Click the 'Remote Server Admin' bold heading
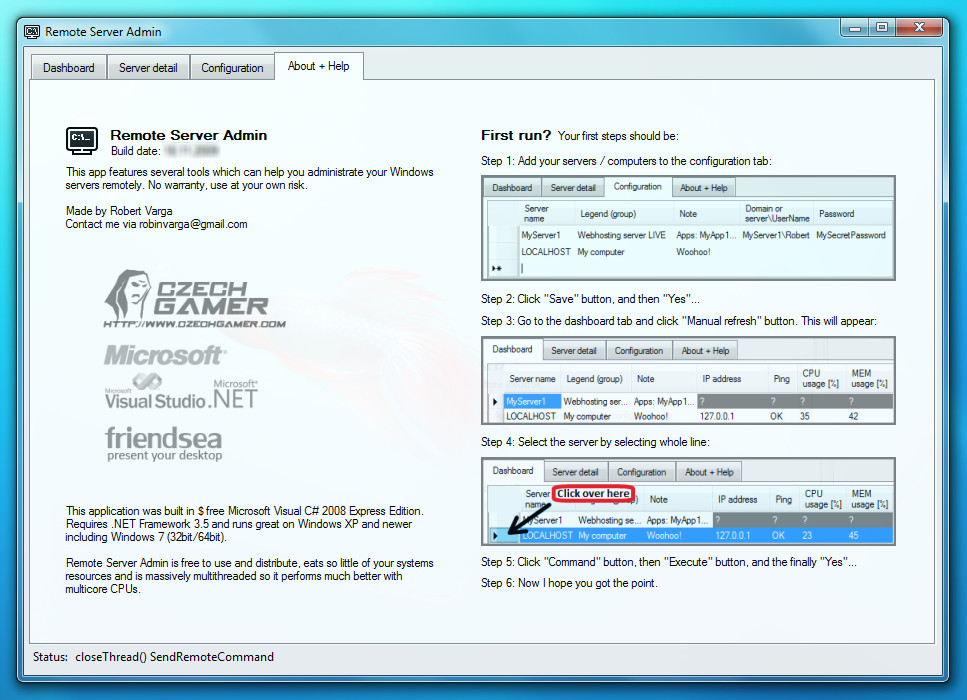The width and height of the screenshot is (967, 700). coord(189,135)
